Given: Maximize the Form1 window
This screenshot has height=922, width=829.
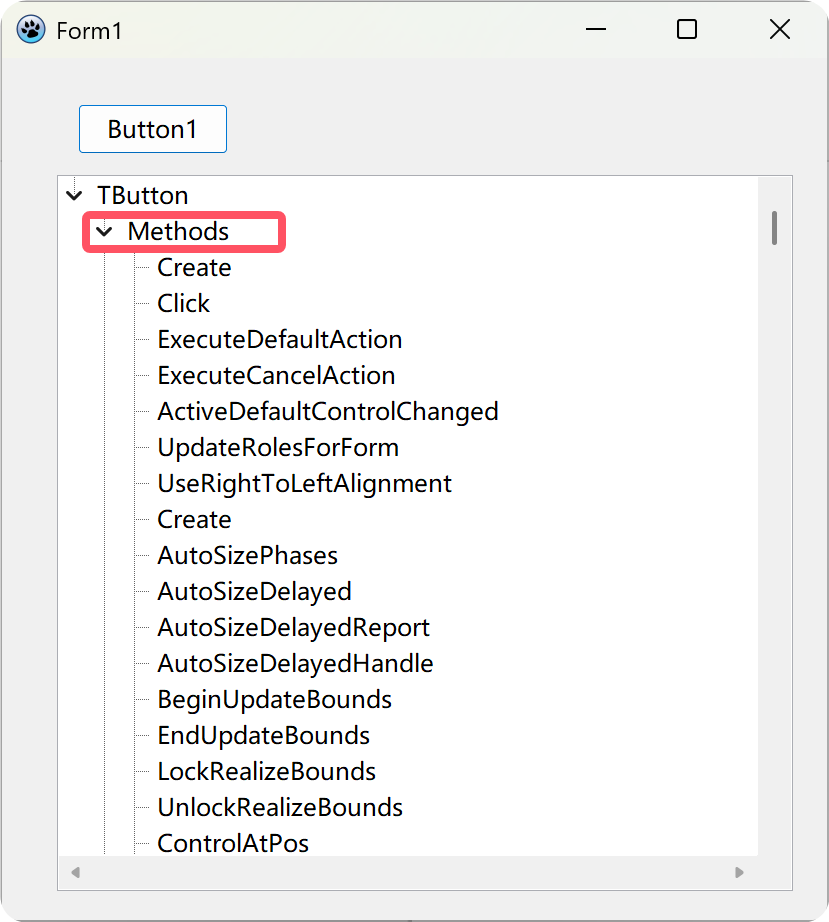Looking at the screenshot, I should (x=687, y=29).
